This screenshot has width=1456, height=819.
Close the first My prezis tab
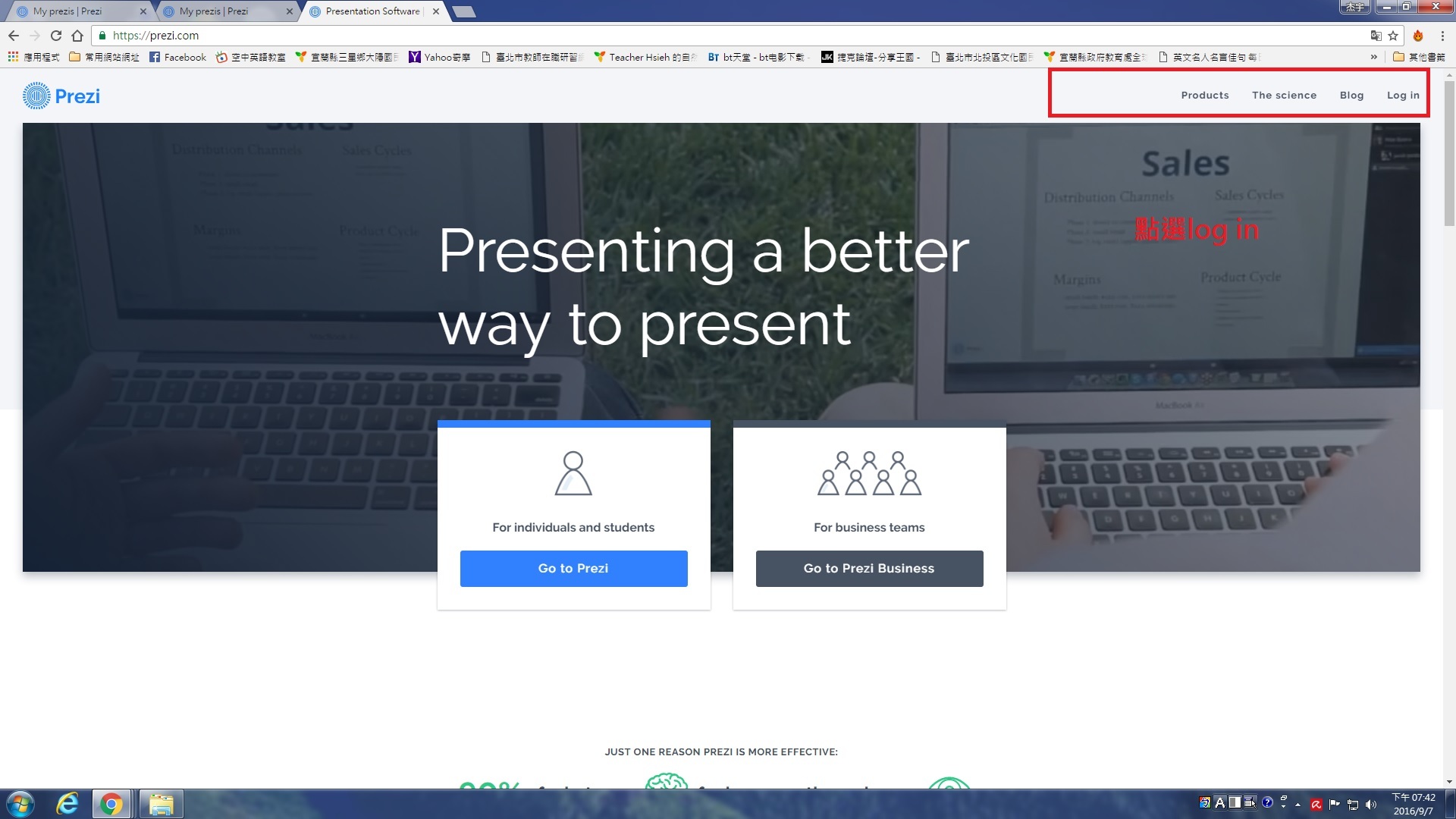tap(143, 11)
